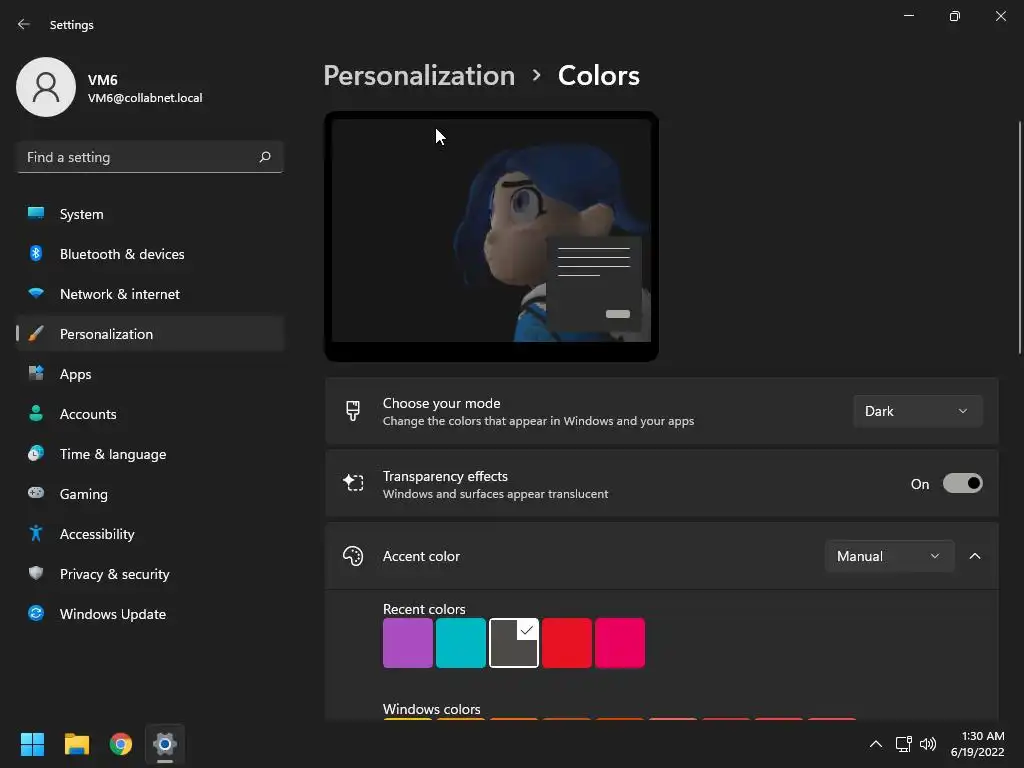Click the Personalization breadcrumb link
Viewport: 1024px width, 768px height.
click(419, 76)
